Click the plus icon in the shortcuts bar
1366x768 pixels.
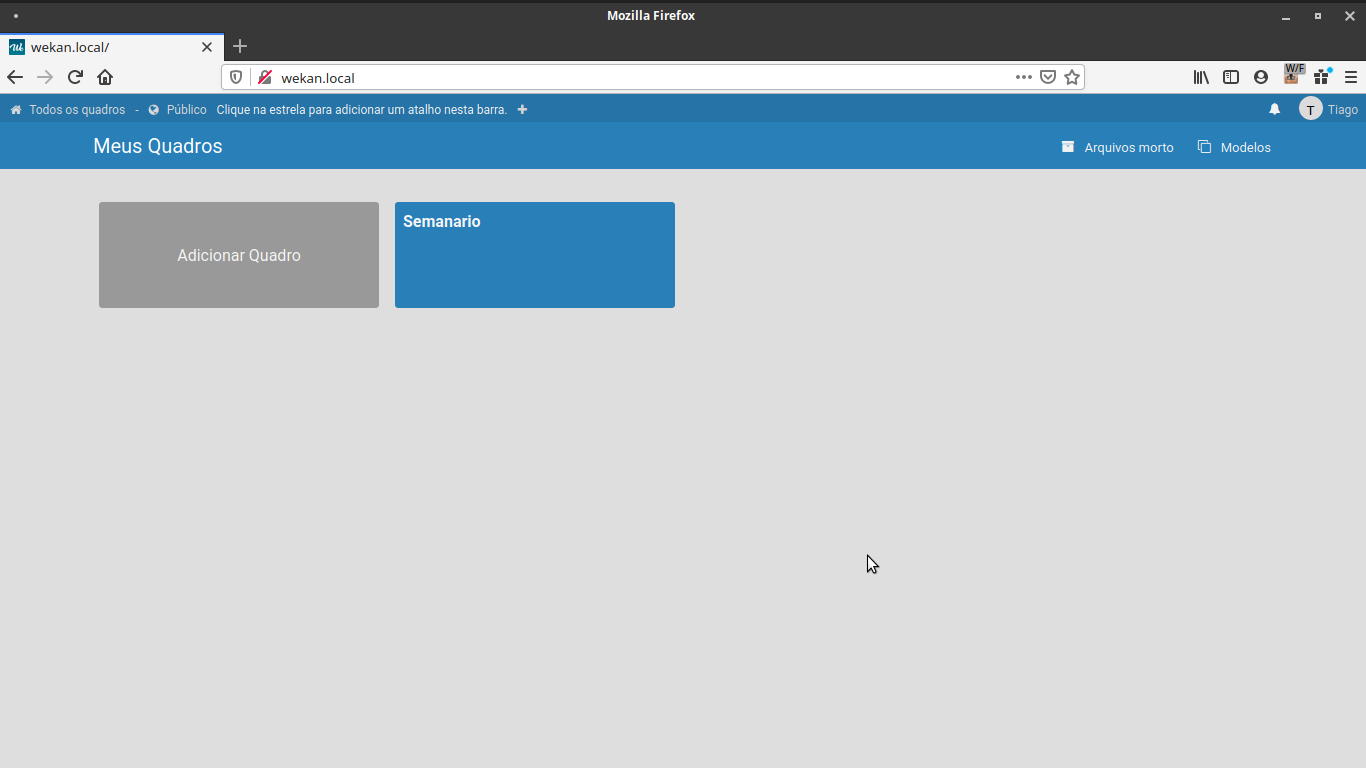coord(522,109)
